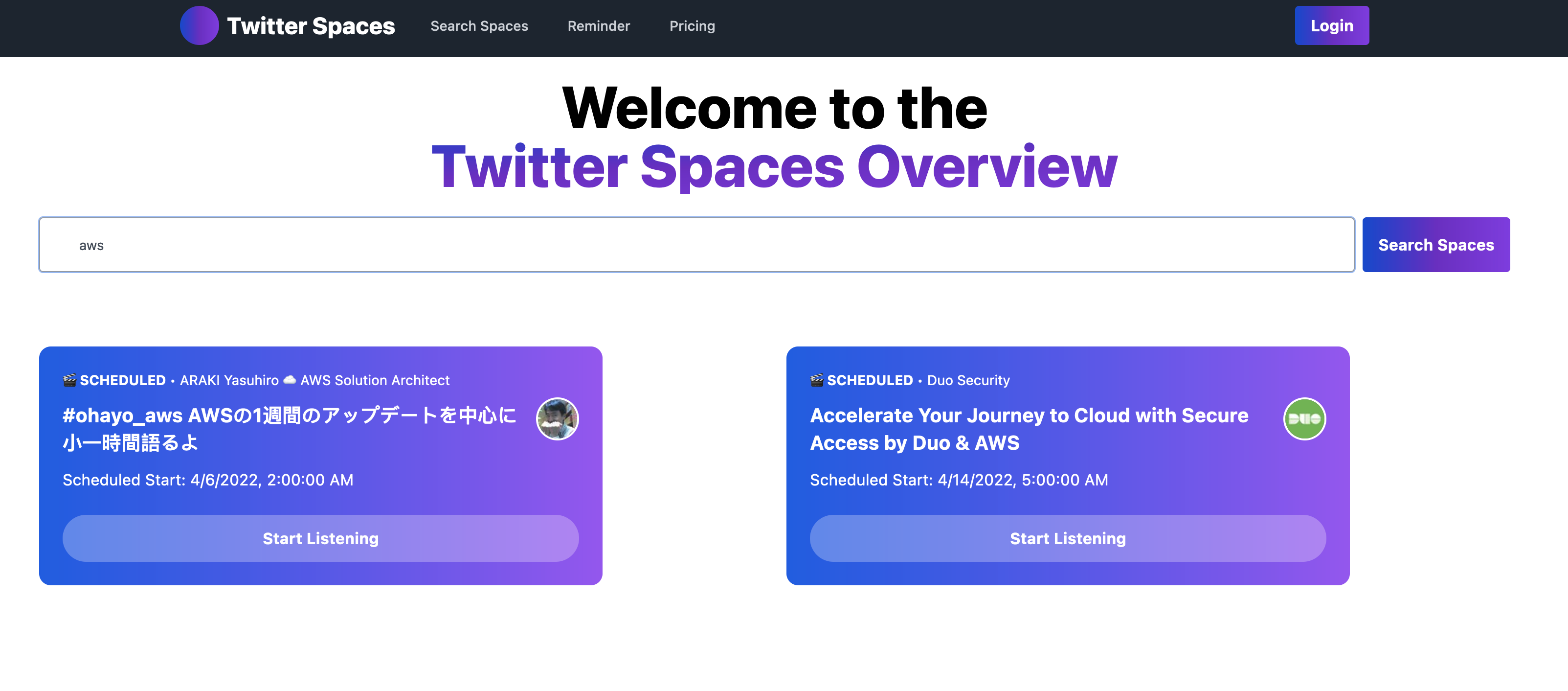Select the Duo Security host name
1568x691 pixels.
click(968, 381)
